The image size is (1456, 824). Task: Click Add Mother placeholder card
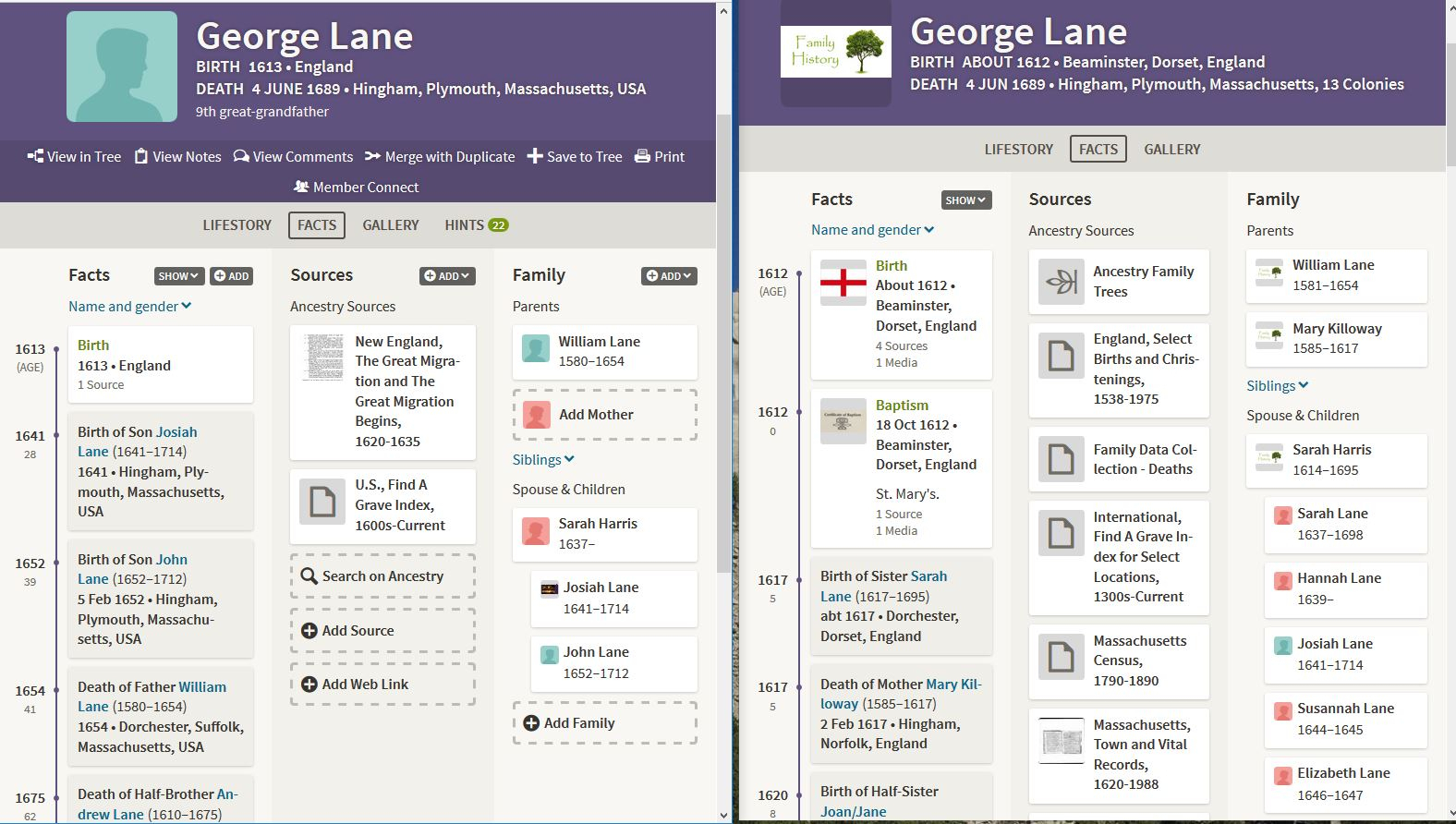[604, 415]
